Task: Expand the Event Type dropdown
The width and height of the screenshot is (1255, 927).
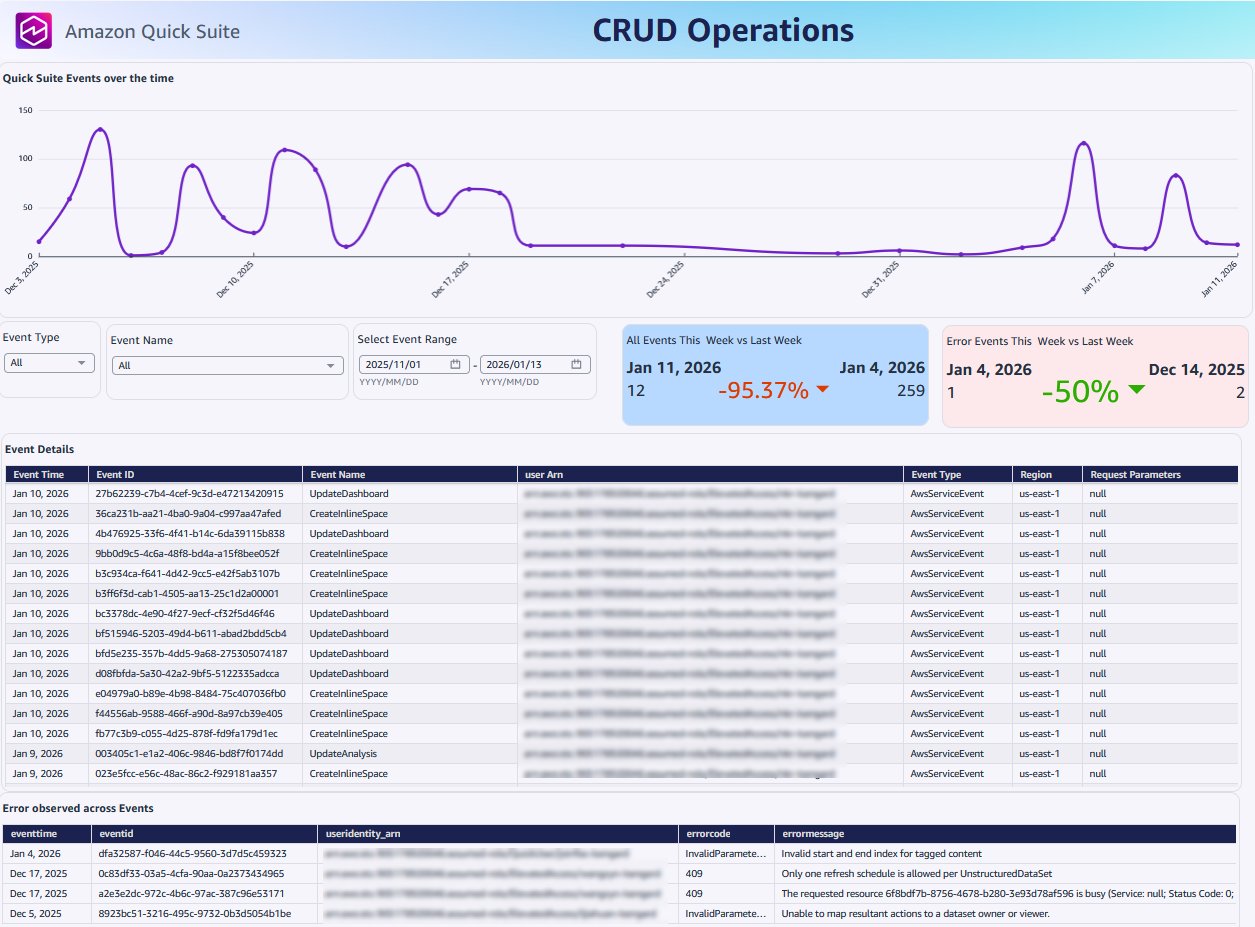Action: (50, 363)
